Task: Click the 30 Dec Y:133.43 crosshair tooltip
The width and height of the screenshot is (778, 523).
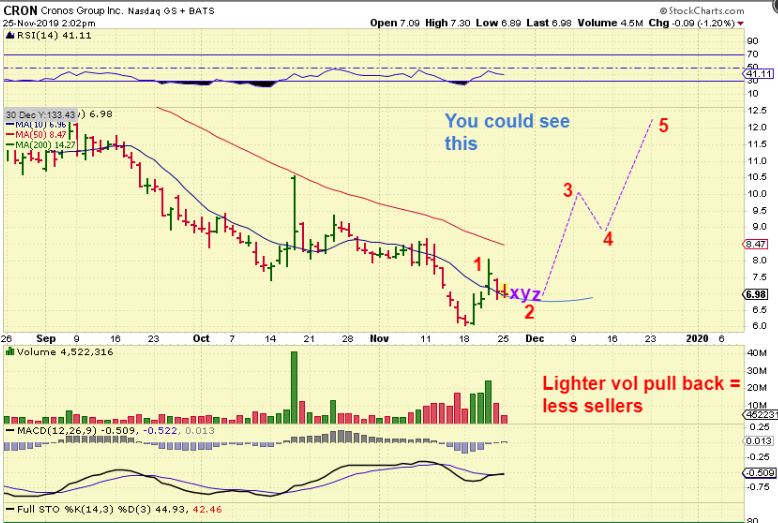Action: 40,115
